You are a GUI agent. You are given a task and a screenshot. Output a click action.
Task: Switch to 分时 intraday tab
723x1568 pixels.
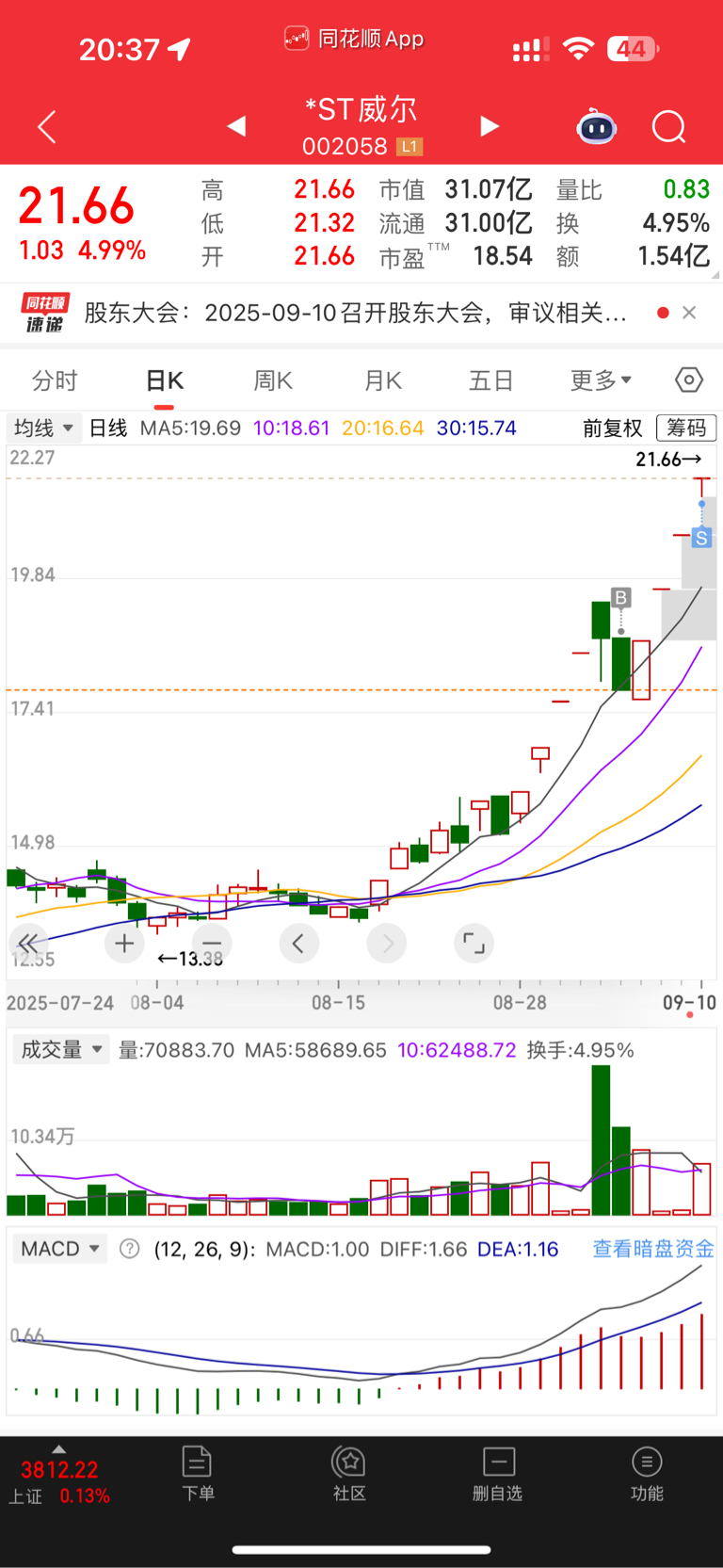click(x=55, y=380)
